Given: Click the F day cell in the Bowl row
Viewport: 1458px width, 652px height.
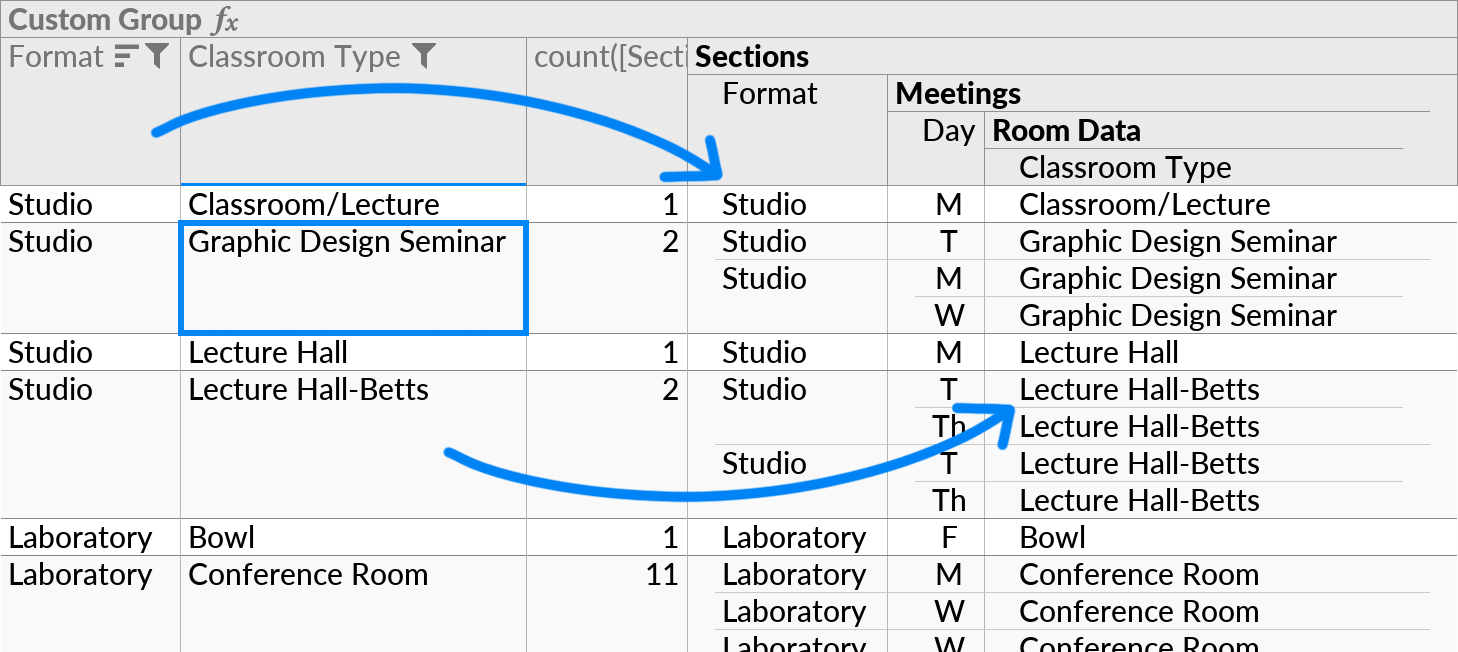Looking at the screenshot, I should [x=947, y=537].
